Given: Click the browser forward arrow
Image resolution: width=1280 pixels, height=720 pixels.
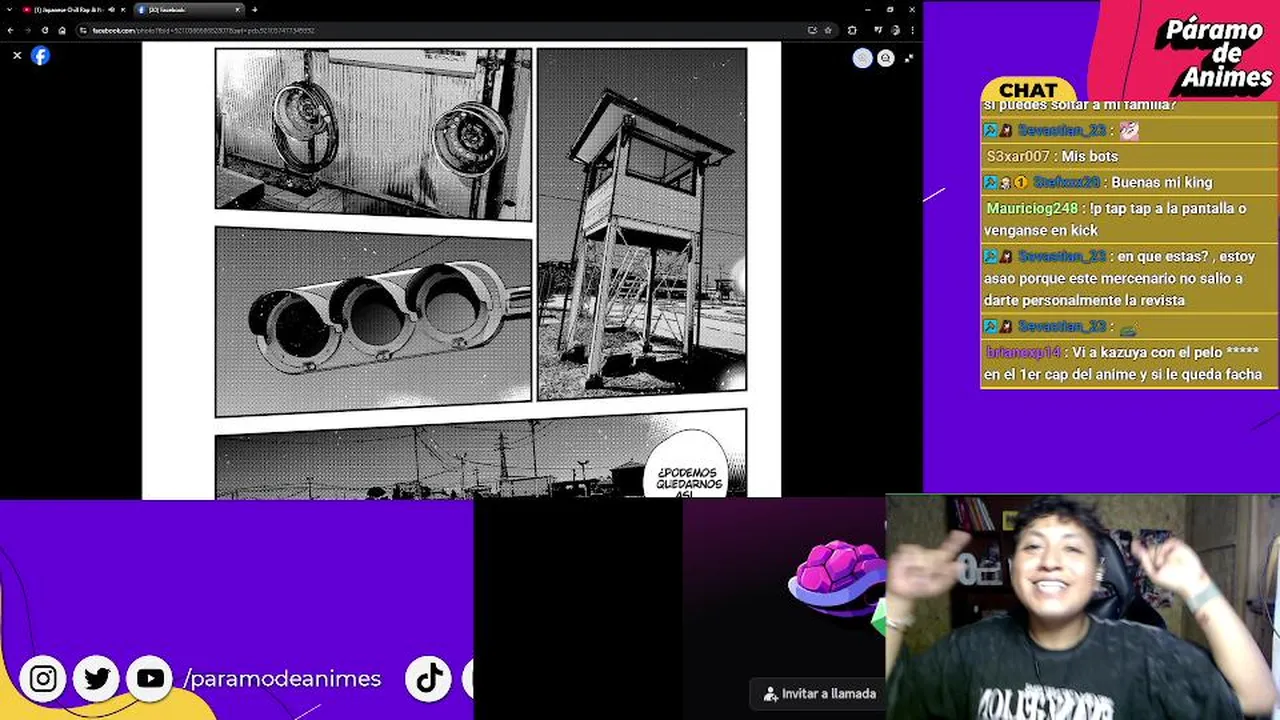Looking at the screenshot, I should coord(27,30).
